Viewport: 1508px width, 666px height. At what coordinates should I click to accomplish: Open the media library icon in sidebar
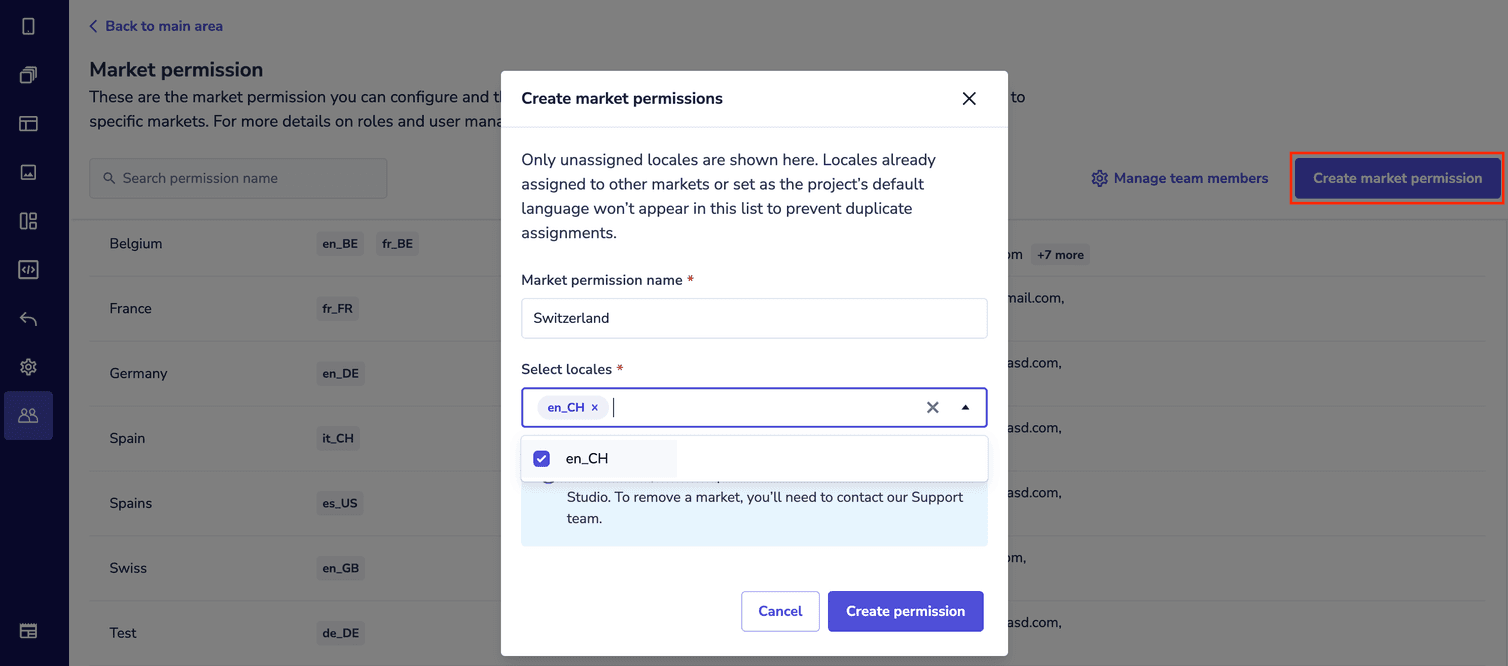(27, 172)
